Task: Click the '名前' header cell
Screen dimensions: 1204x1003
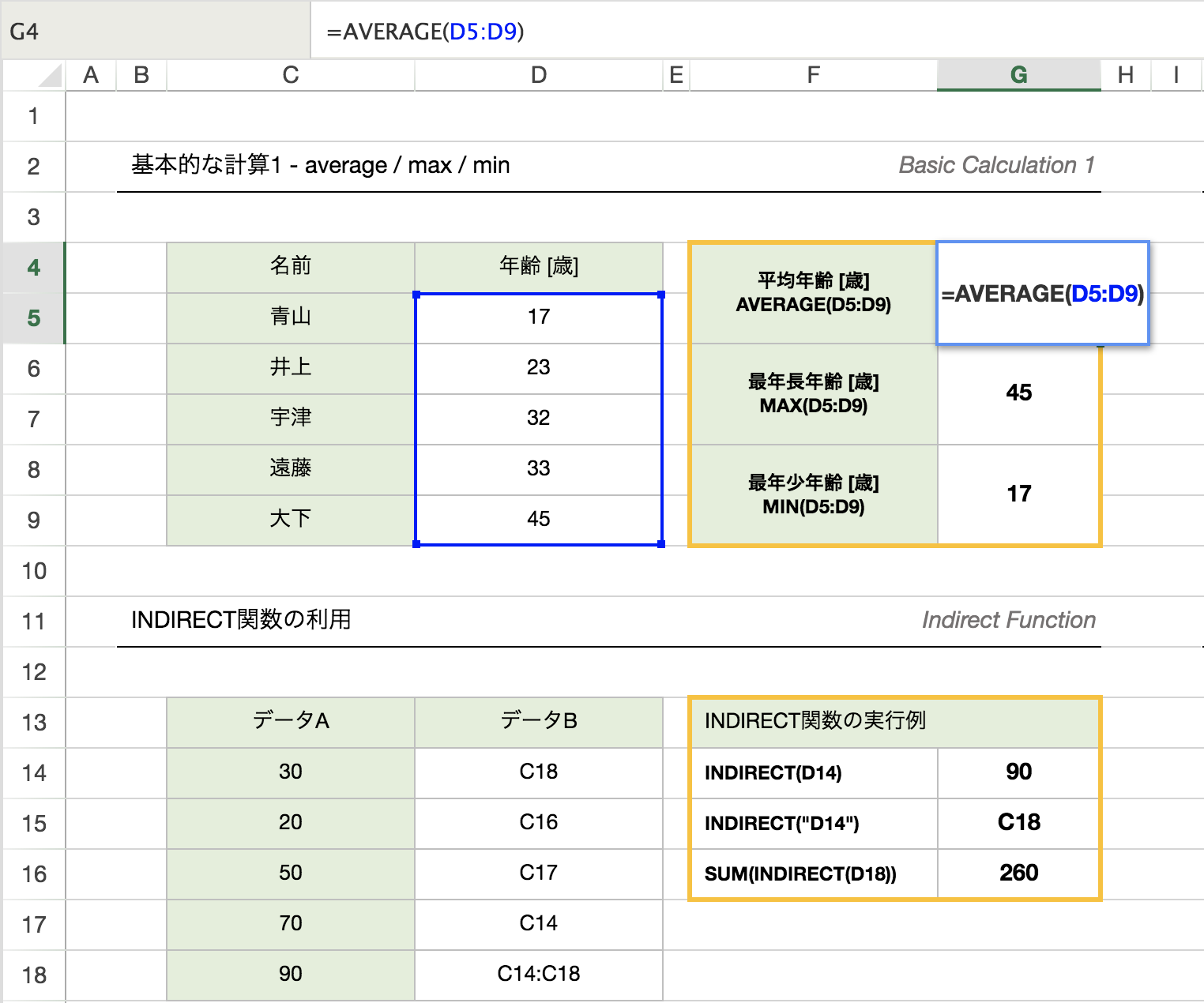Action: tap(291, 268)
